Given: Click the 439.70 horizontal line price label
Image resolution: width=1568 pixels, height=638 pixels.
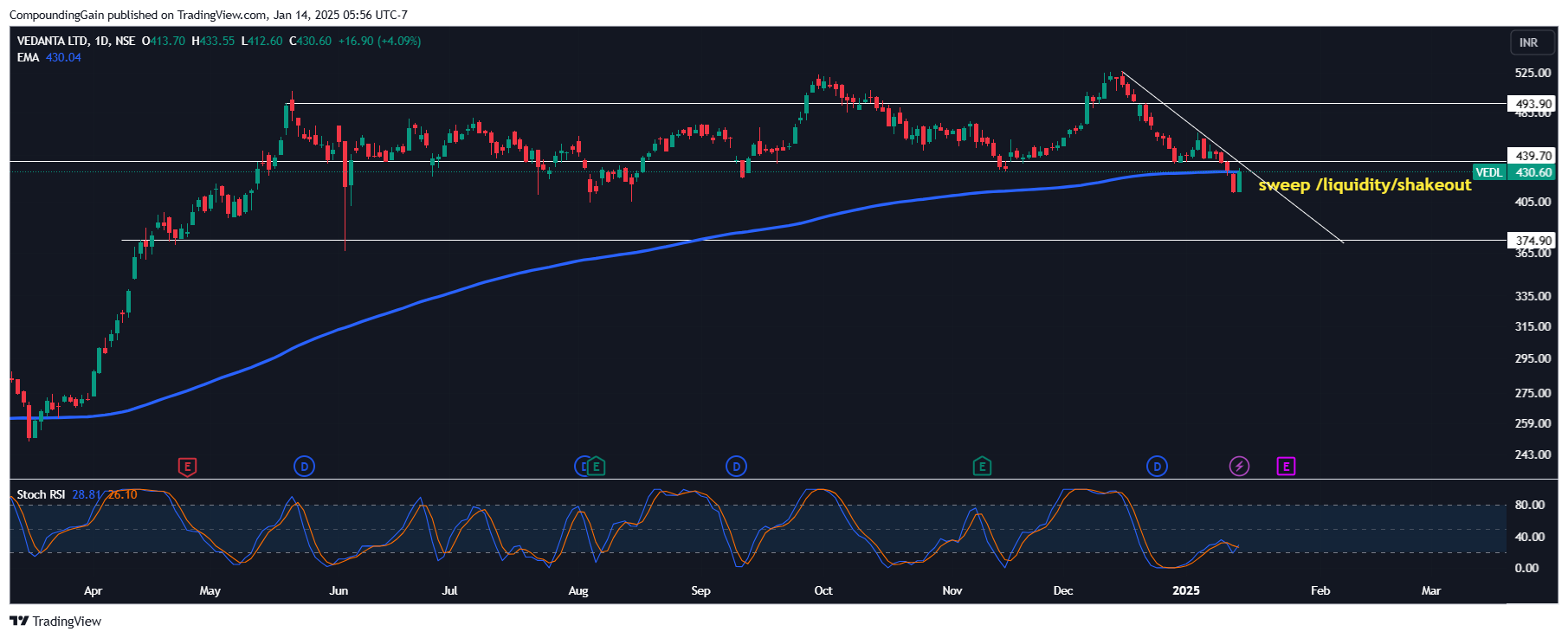Looking at the screenshot, I should (1533, 156).
